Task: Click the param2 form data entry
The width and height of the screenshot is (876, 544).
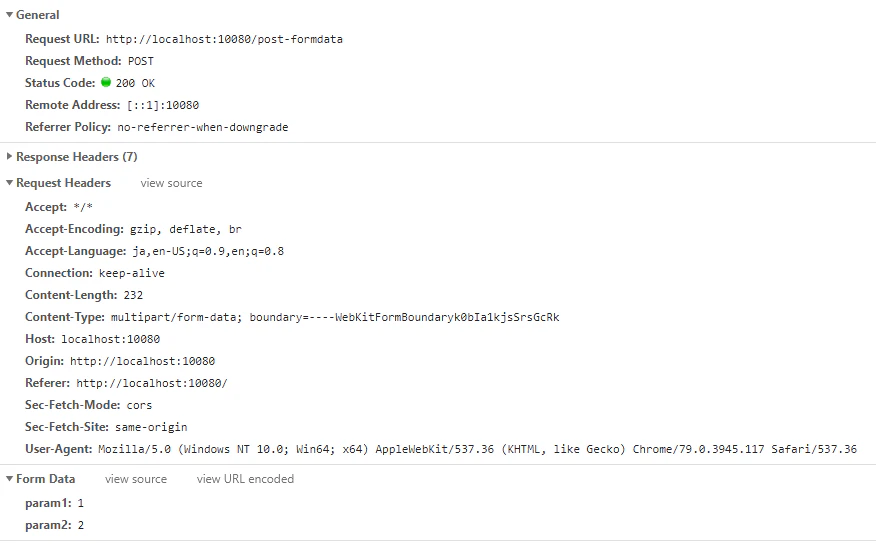Action: (54, 525)
